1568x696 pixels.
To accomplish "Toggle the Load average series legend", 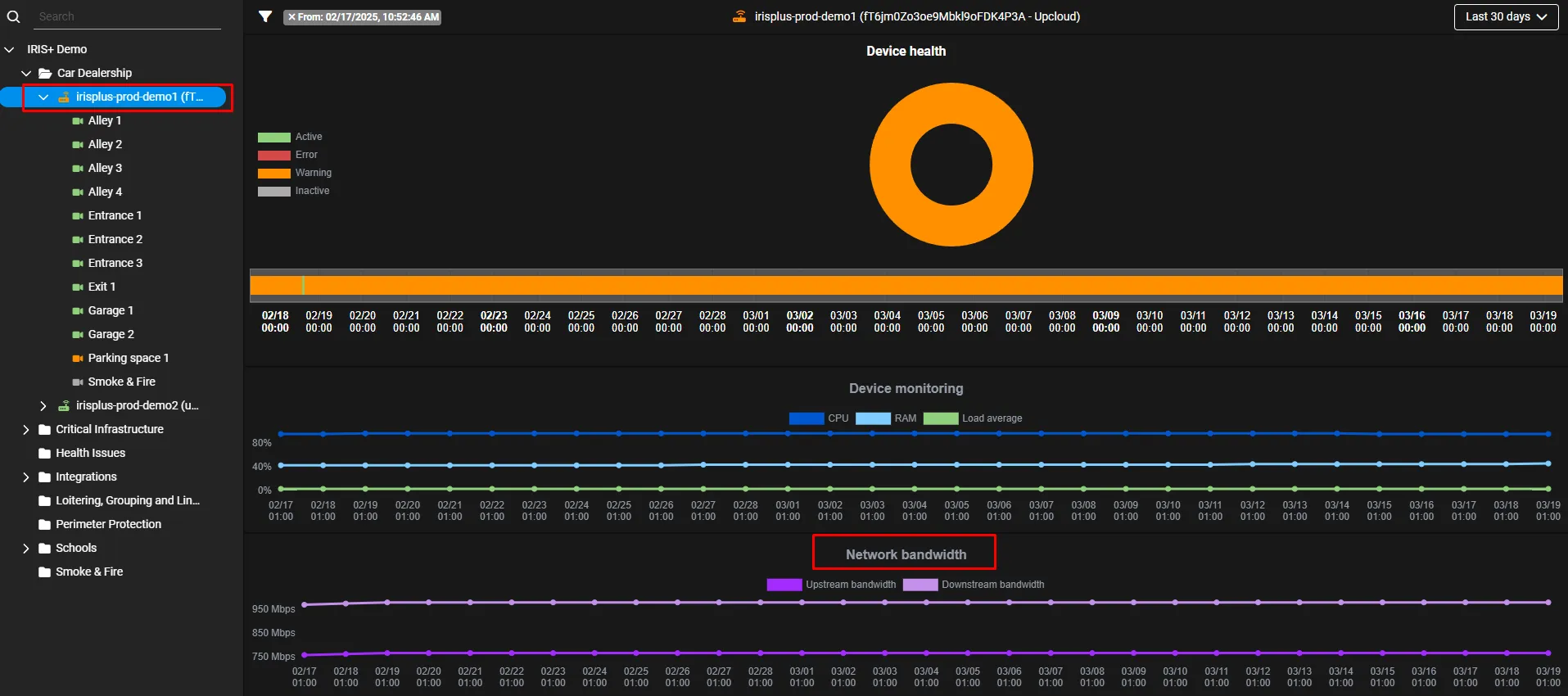I will (x=973, y=418).
